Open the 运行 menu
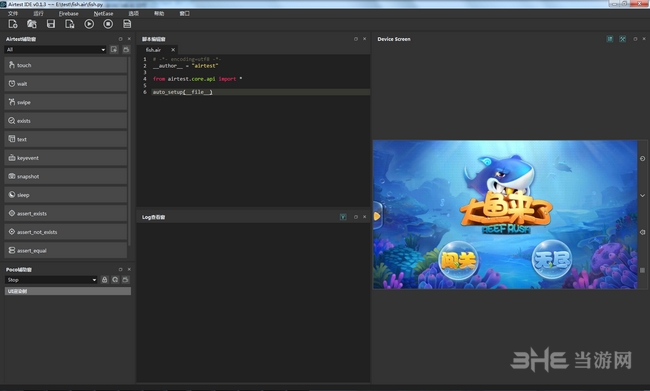 38,14
